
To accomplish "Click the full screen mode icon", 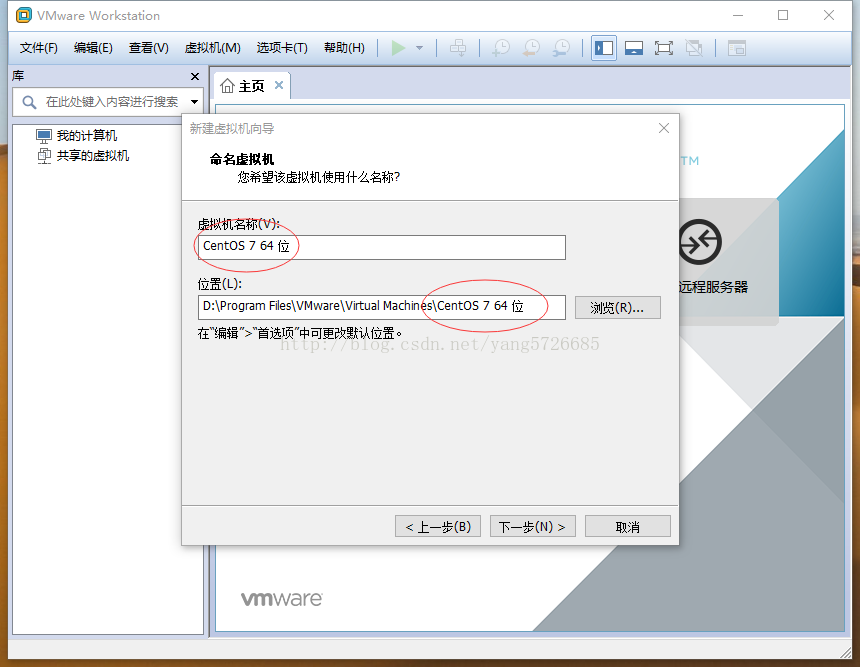I will [x=664, y=48].
